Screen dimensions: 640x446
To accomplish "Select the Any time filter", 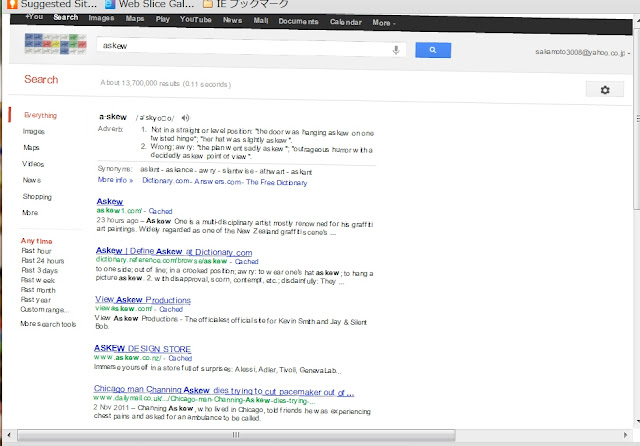I will pyautogui.click(x=36, y=241).
